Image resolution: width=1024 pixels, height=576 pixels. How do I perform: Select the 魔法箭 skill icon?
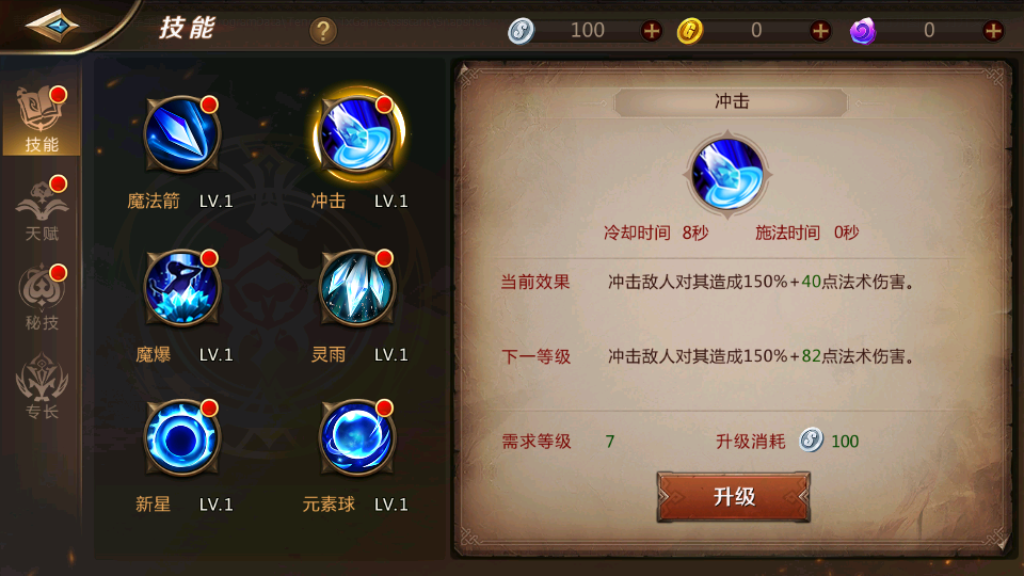point(182,134)
